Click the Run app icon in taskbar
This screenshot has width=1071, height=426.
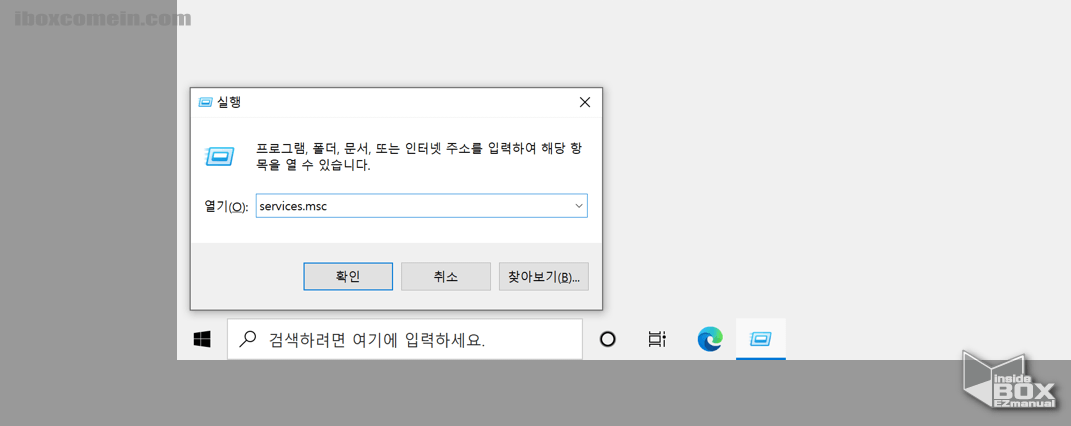(760, 339)
